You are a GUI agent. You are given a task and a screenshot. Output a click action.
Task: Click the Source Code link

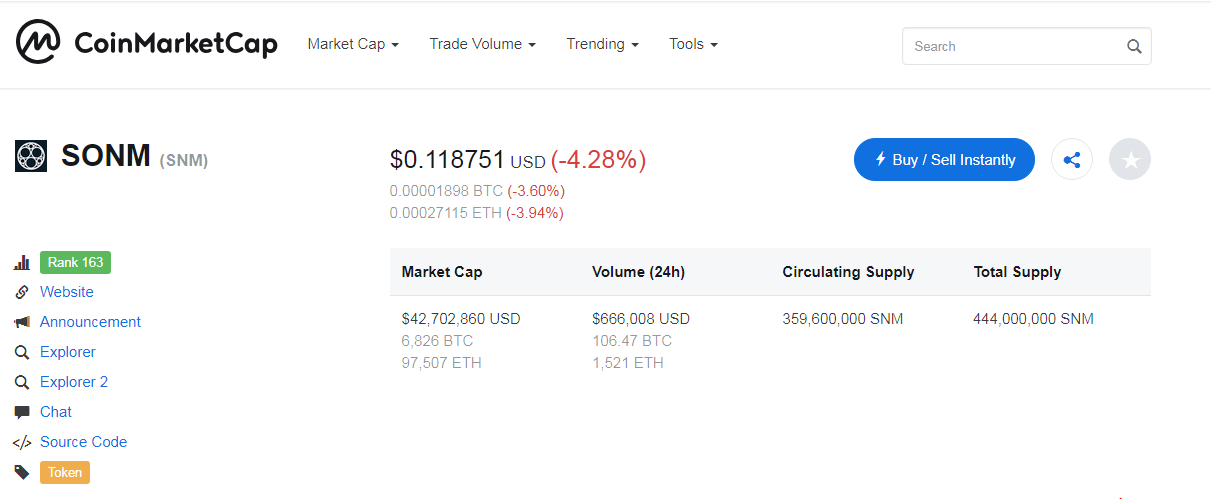coord(83,442)
